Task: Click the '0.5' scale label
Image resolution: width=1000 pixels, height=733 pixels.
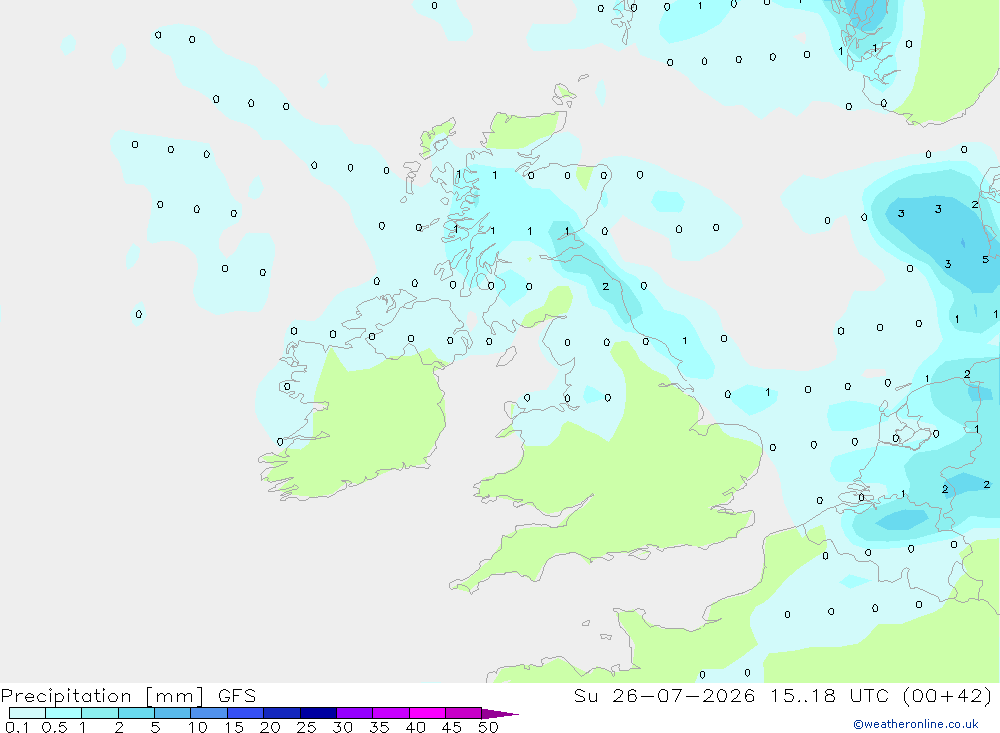Action: [54, 727]
